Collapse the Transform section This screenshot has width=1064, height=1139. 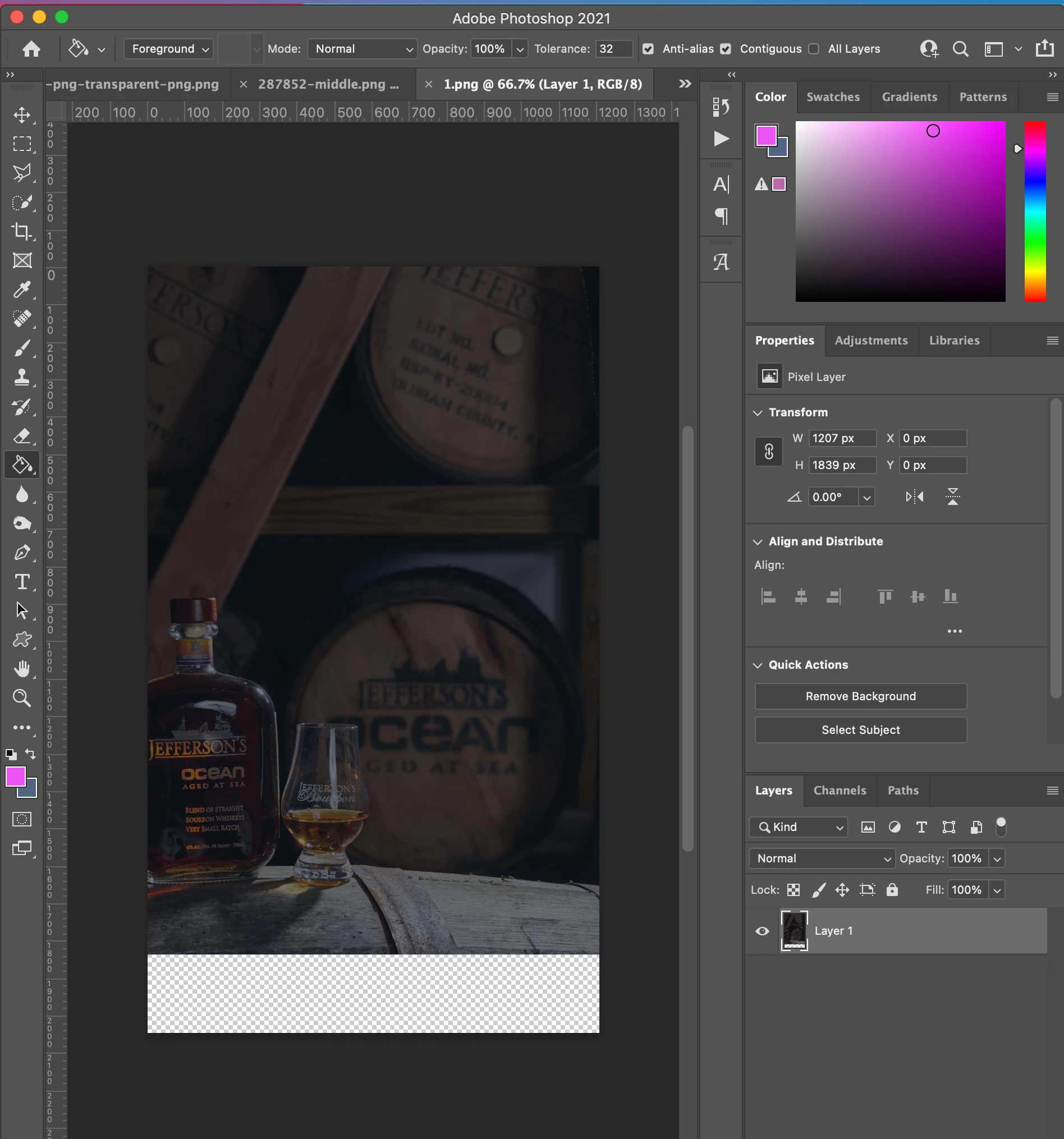pos(758,412)
